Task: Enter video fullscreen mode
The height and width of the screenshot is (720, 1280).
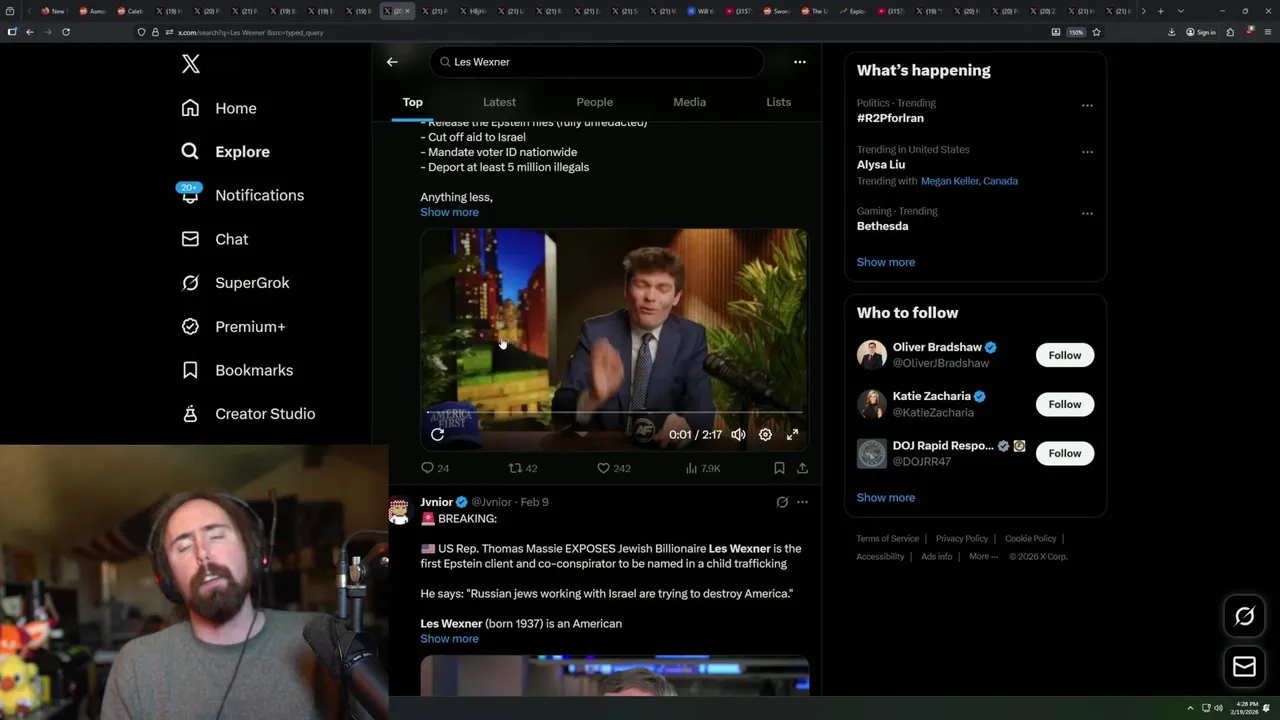Action: (x=792, y=434)
